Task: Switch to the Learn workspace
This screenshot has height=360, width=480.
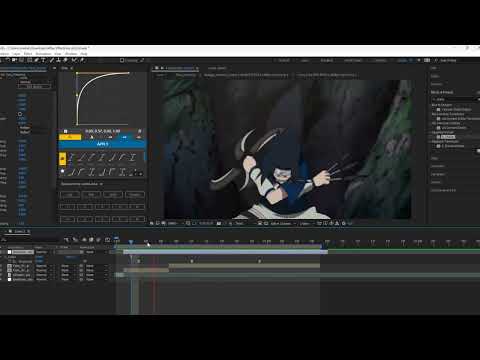Action: point(304,60)
